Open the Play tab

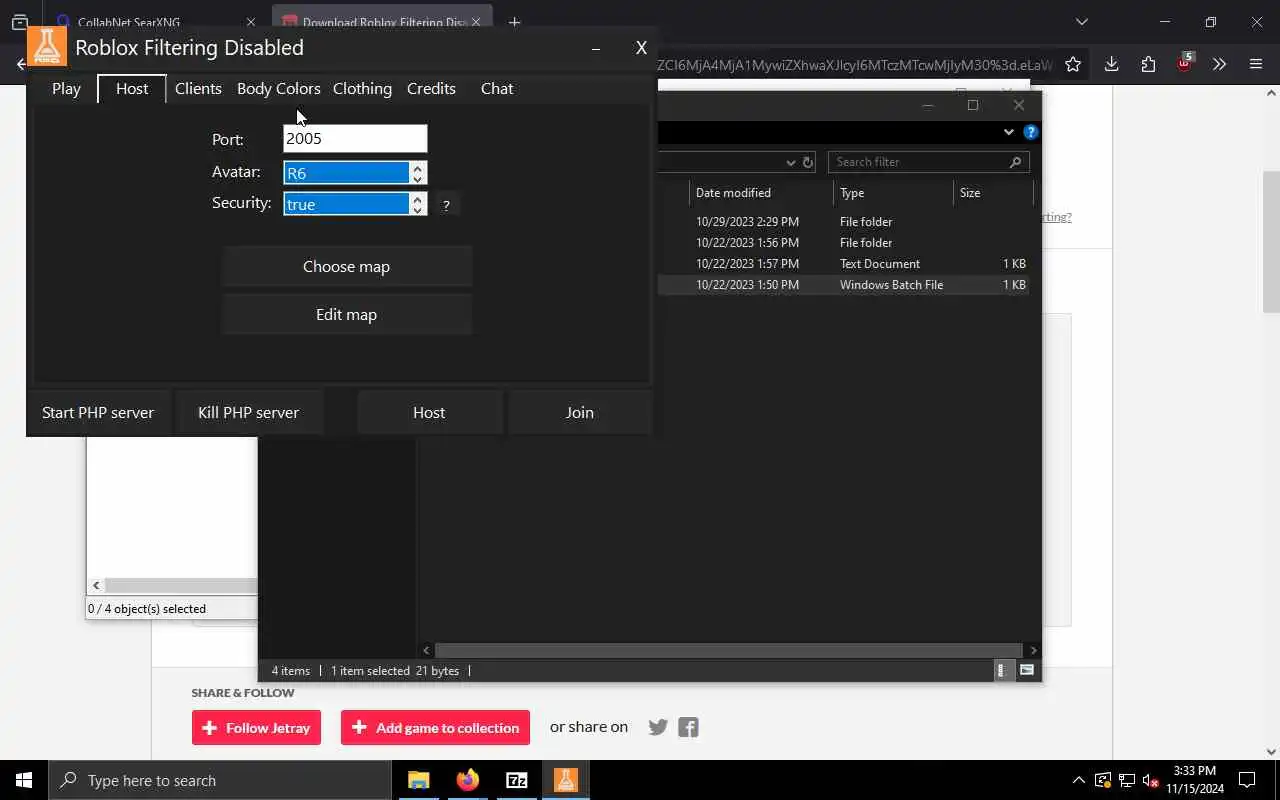click(66, 89)
